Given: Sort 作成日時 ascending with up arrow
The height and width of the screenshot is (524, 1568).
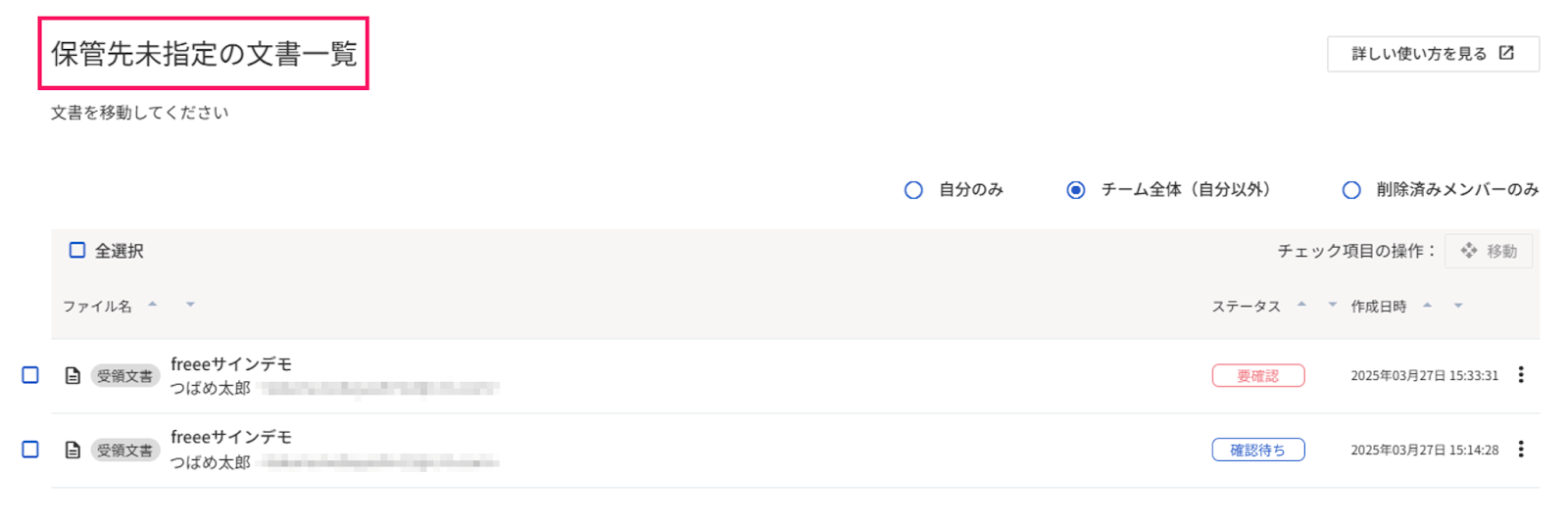Looking at the screenshot, I should [x=1427, y=305].
